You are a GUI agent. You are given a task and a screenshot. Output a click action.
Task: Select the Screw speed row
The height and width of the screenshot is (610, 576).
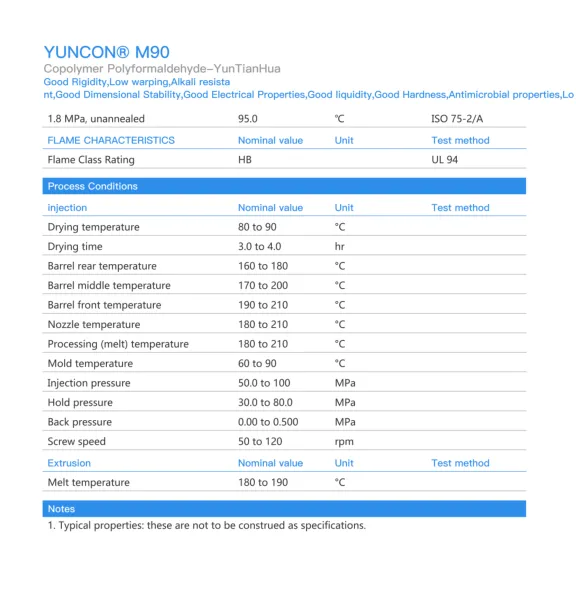[x=284, y=441]
